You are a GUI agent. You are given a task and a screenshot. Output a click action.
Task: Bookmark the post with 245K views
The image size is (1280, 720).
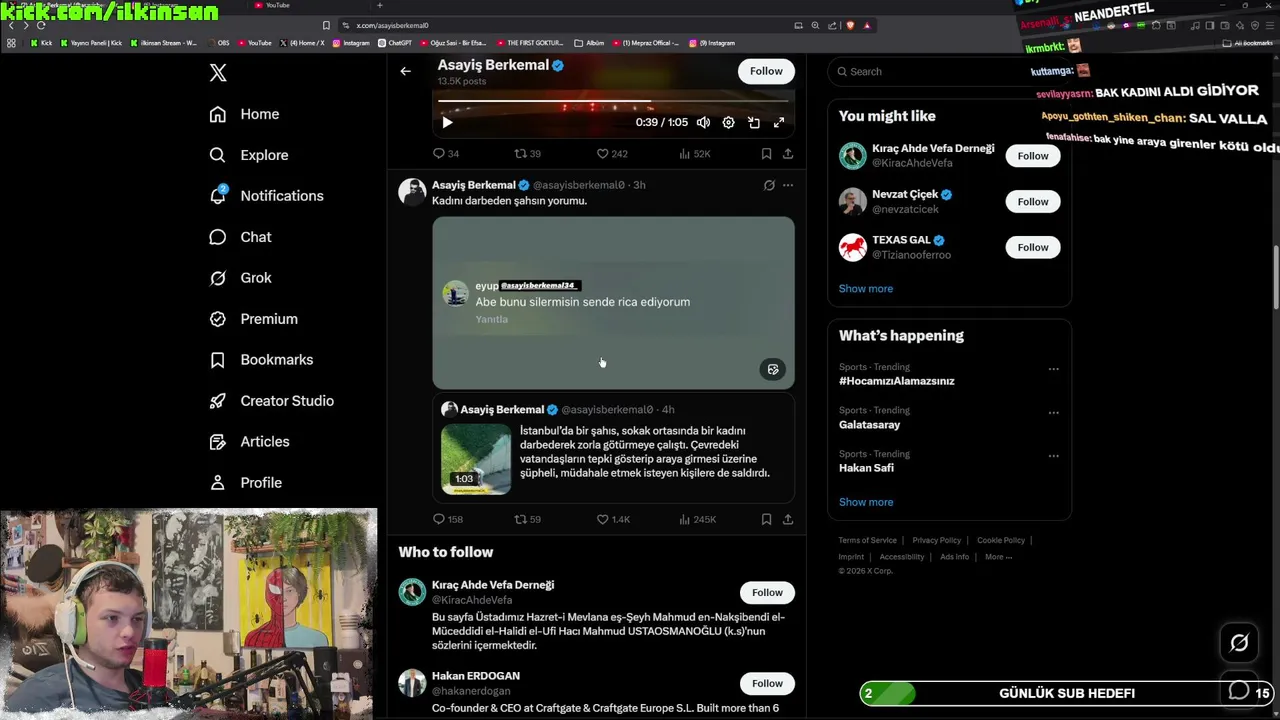tap(766, 519)
